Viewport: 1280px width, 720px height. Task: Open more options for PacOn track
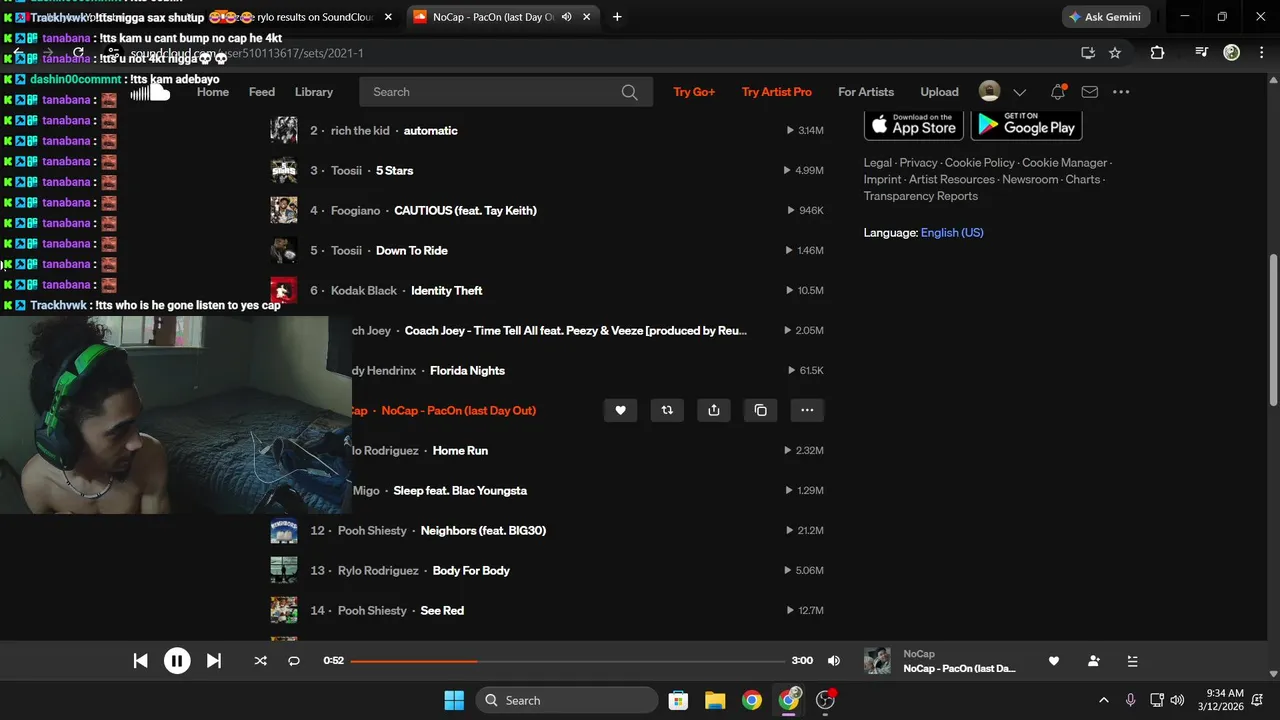pos(807,410)
